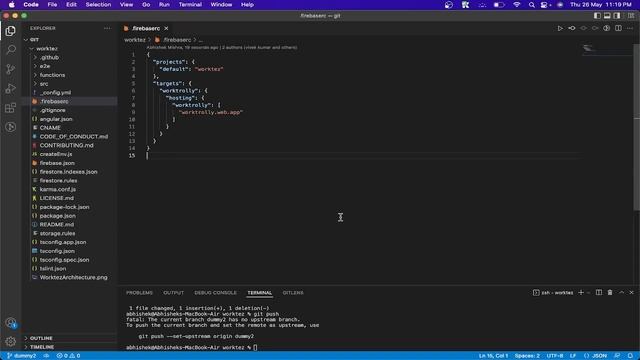The width and height of the screenshot is (640, 360).
Task: Open tslint.json in explorer
Action: point(53,269)
